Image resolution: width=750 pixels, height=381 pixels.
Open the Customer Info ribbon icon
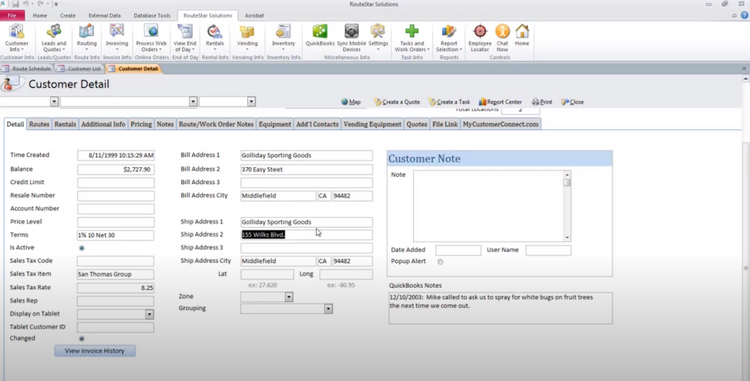(17, 37)
